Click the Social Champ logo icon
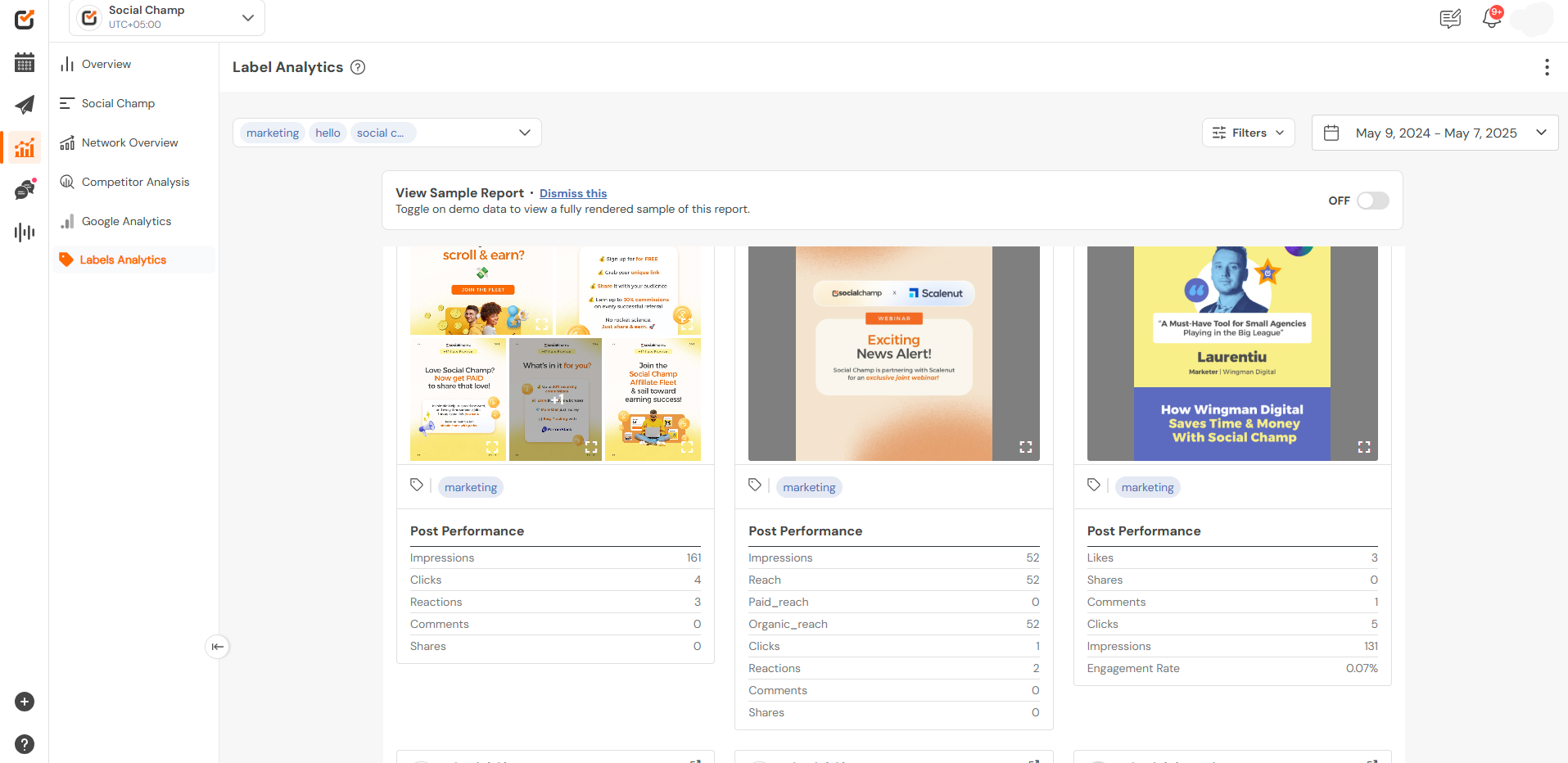Screen dimensions: 1568x763 pyautogui.click(x=25, y=19)
